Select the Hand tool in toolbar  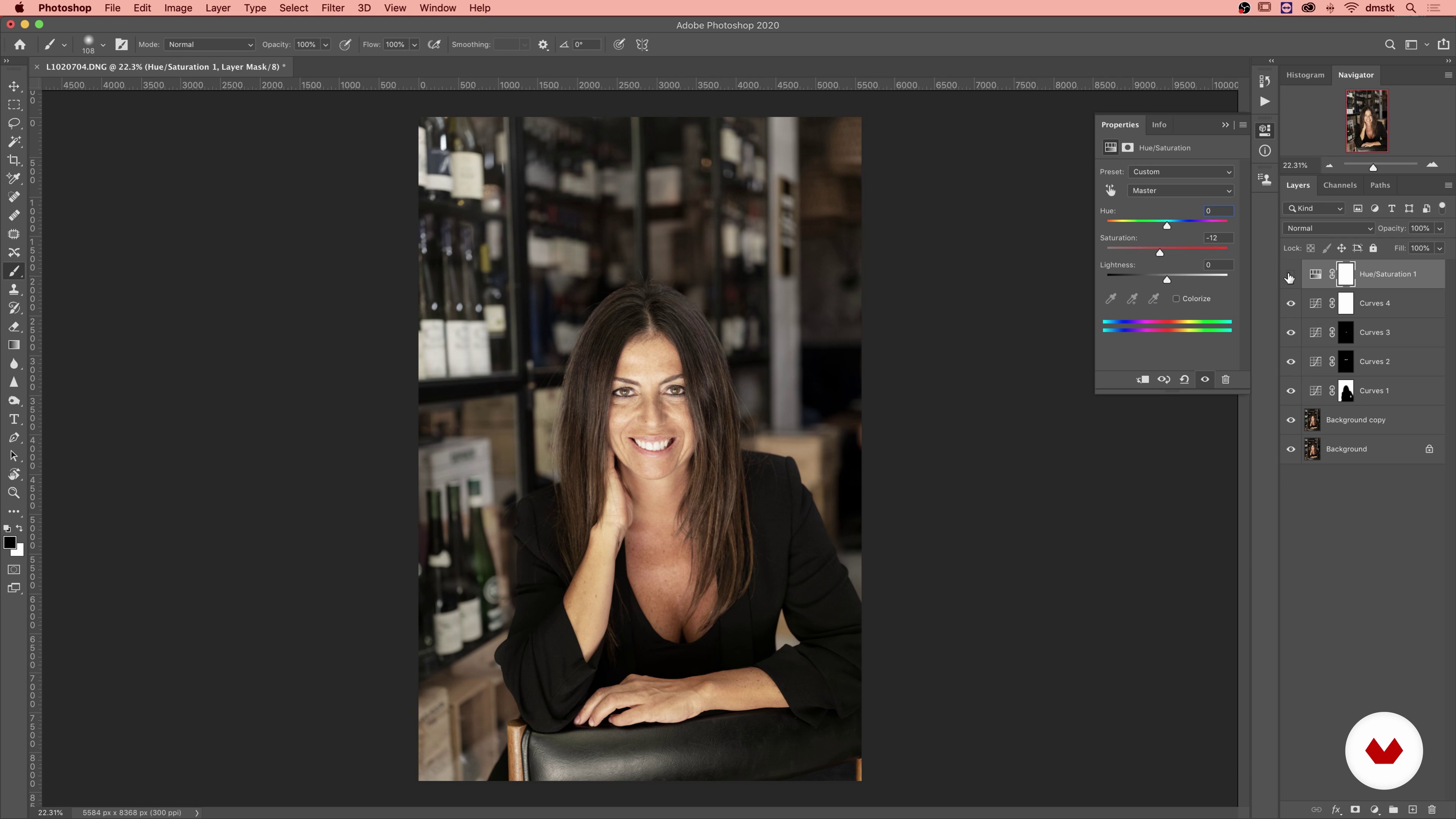pyautogui.click(x=14, y=474)
